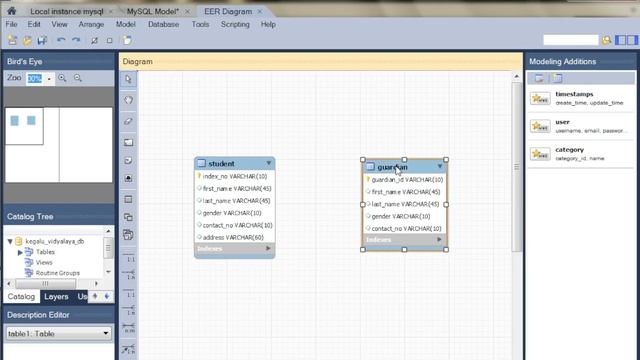
Task: Select the hand pan tool
Action: coord(129,100)
